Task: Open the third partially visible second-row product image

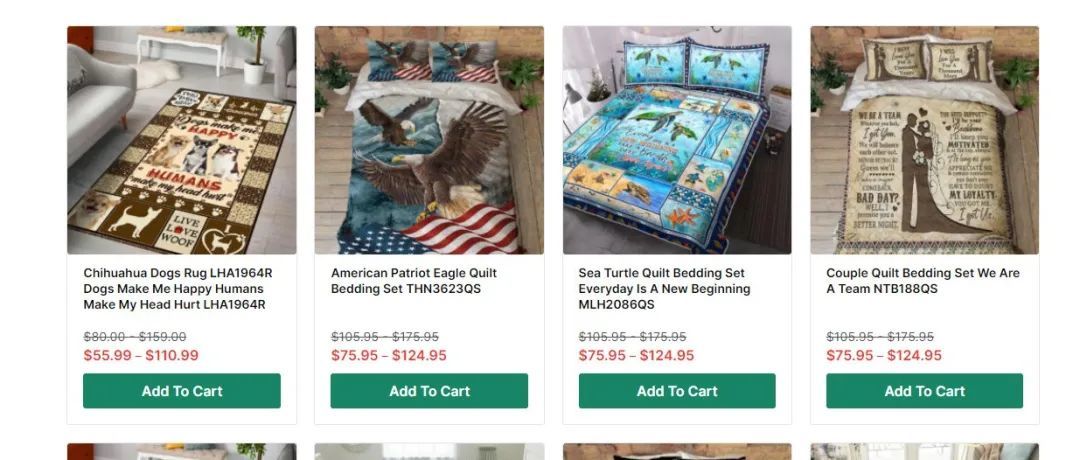Action: pyautogui.click(x=677, y=452)
